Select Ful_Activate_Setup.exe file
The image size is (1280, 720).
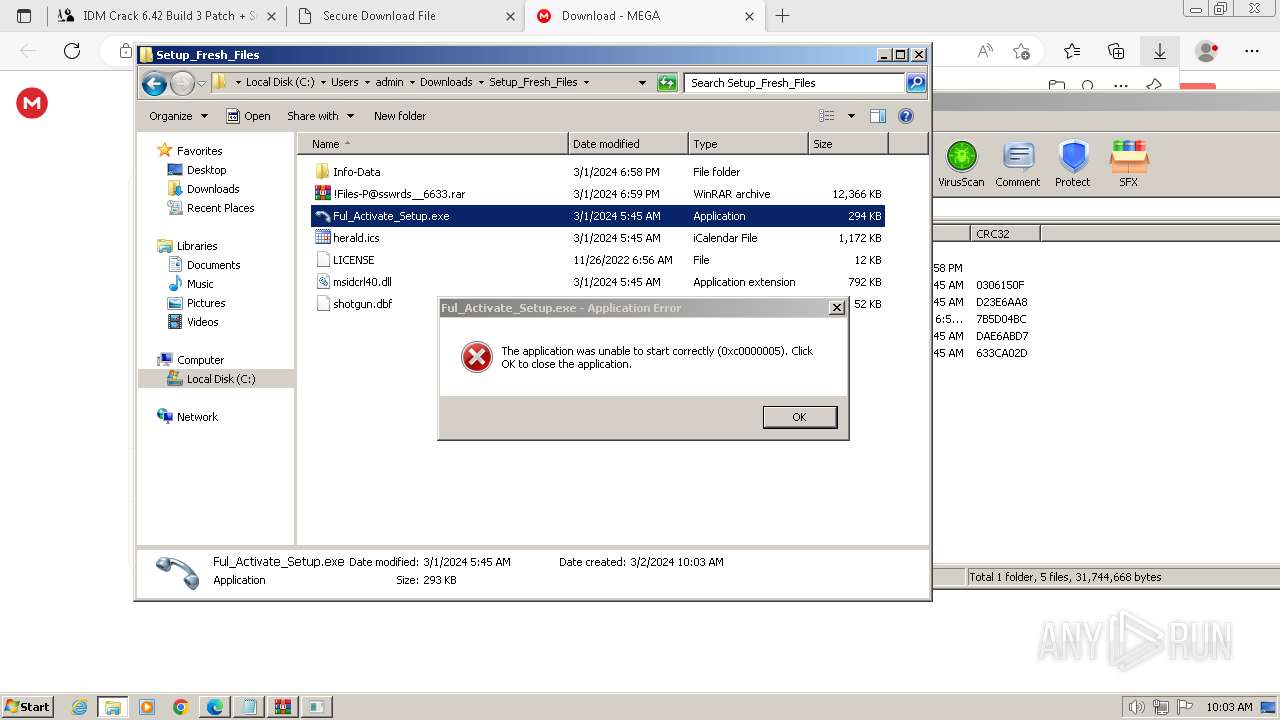598,216
